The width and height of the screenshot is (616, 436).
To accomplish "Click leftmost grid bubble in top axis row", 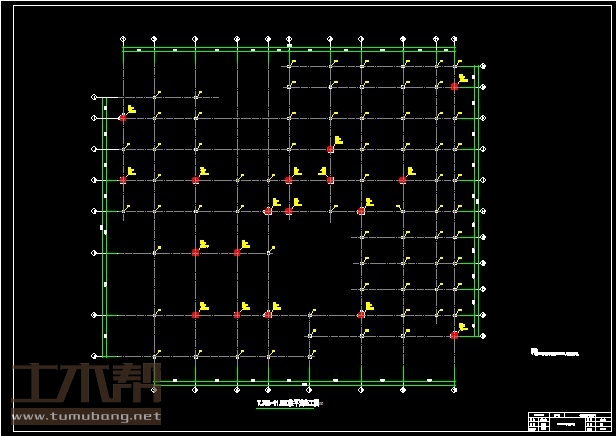I will coord(123,41).
